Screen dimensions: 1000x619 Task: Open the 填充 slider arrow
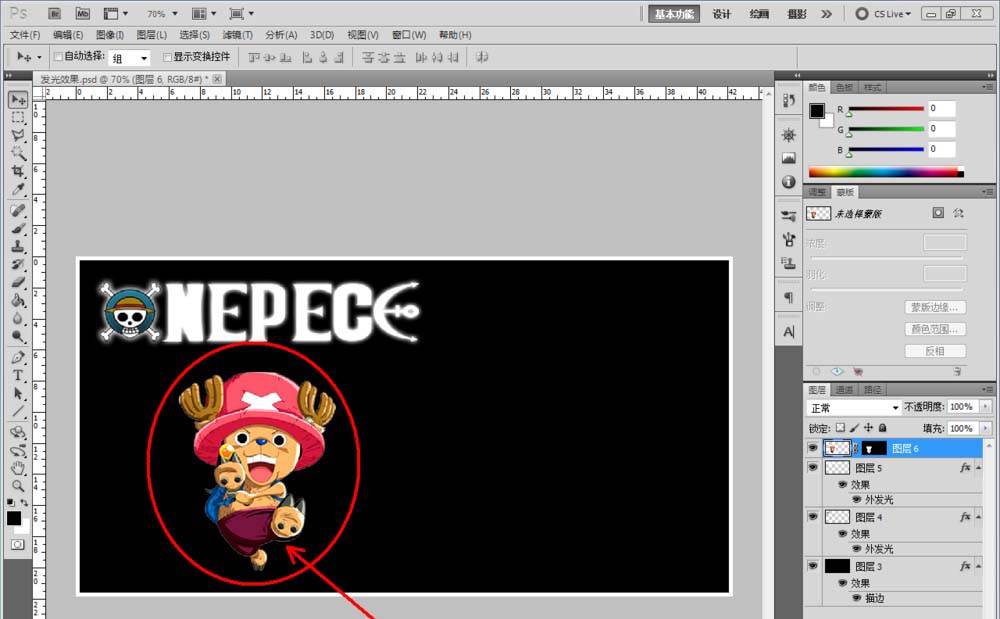click(985, 428)
